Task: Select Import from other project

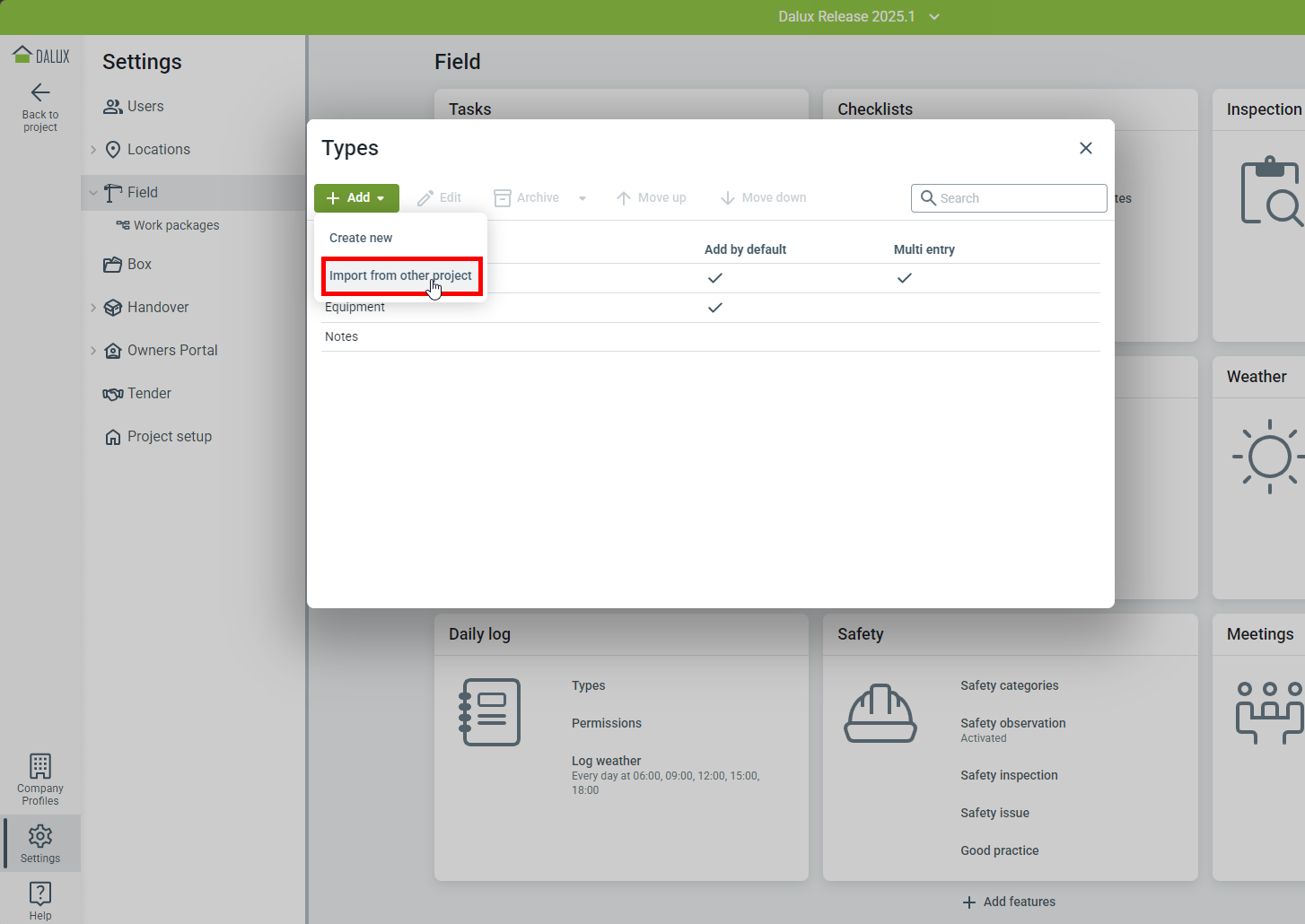Action: point(400,275)
